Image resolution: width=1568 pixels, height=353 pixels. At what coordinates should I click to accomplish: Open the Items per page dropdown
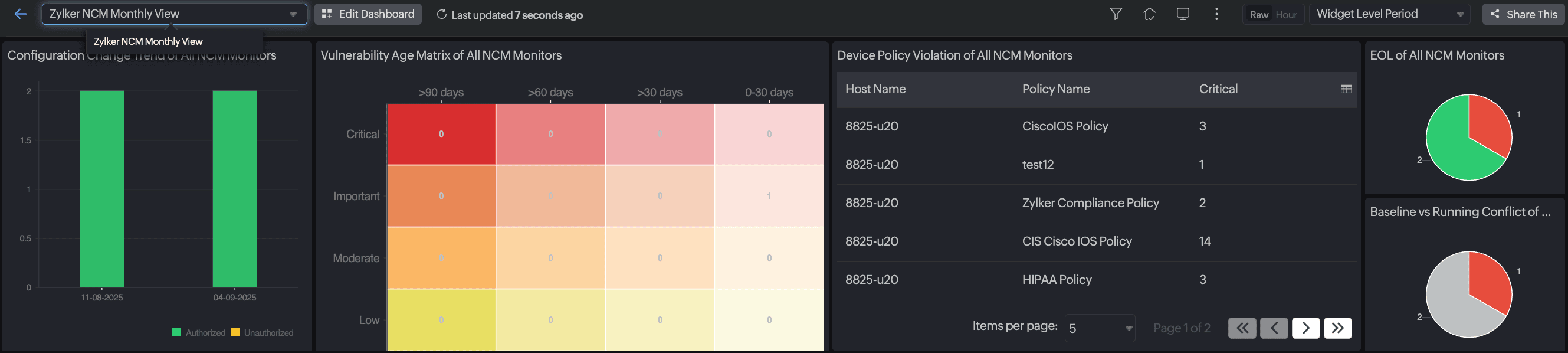pyautogui.click(x=1100, y=328)
